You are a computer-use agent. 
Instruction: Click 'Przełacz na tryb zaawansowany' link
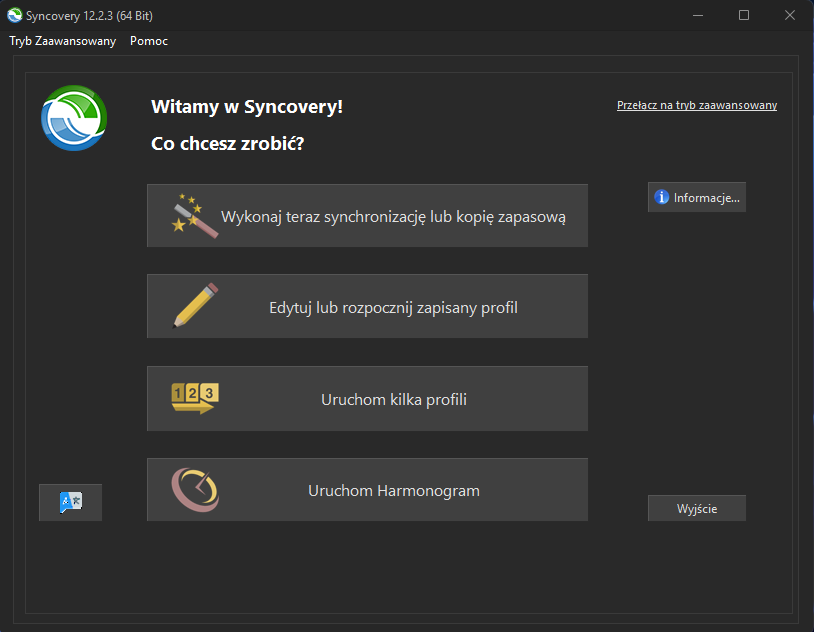[697, 105]
